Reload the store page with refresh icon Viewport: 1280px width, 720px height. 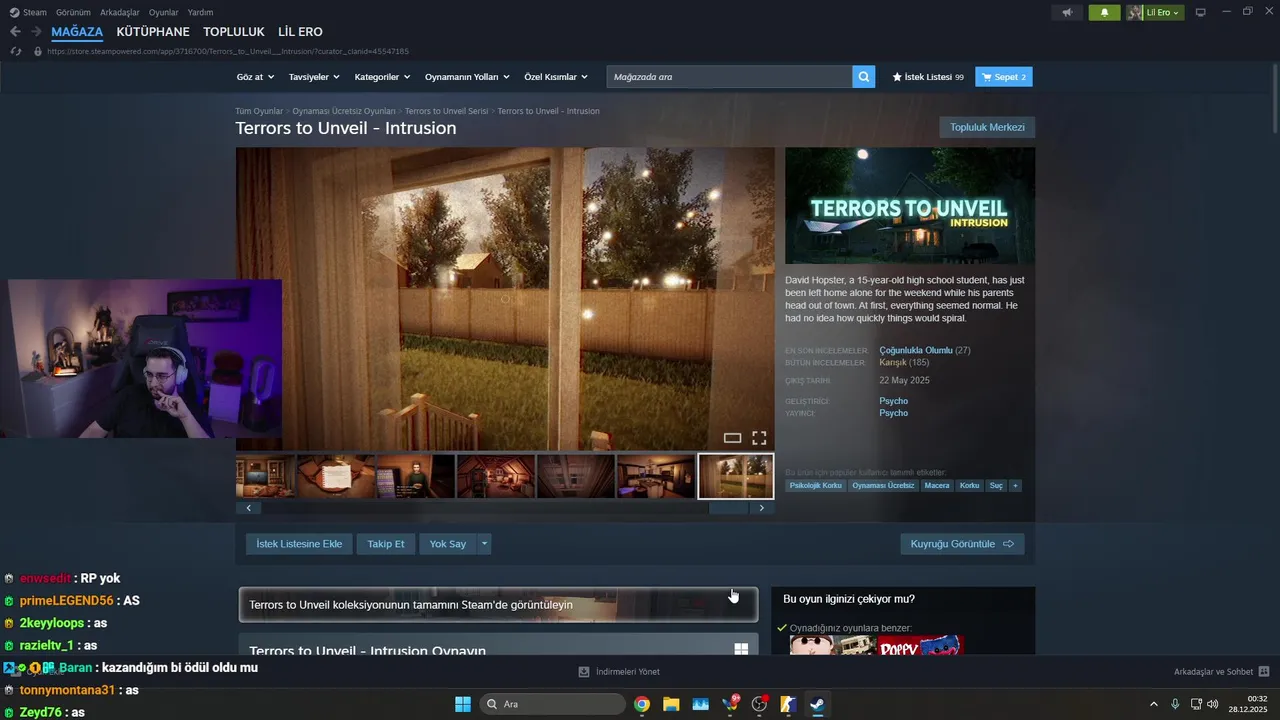pos(15,51)
